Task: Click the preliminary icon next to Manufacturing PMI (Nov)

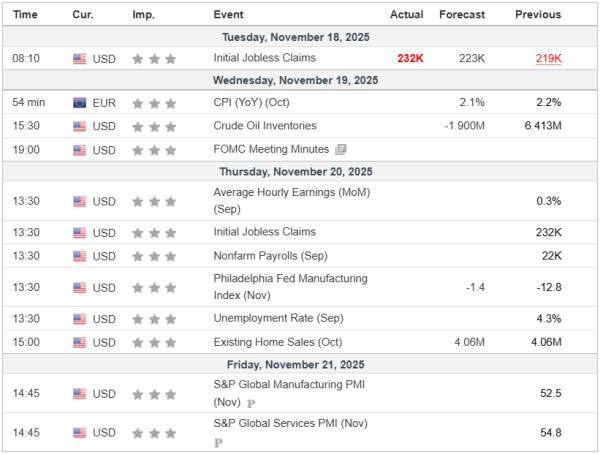Action: click(x=251, y=403)
